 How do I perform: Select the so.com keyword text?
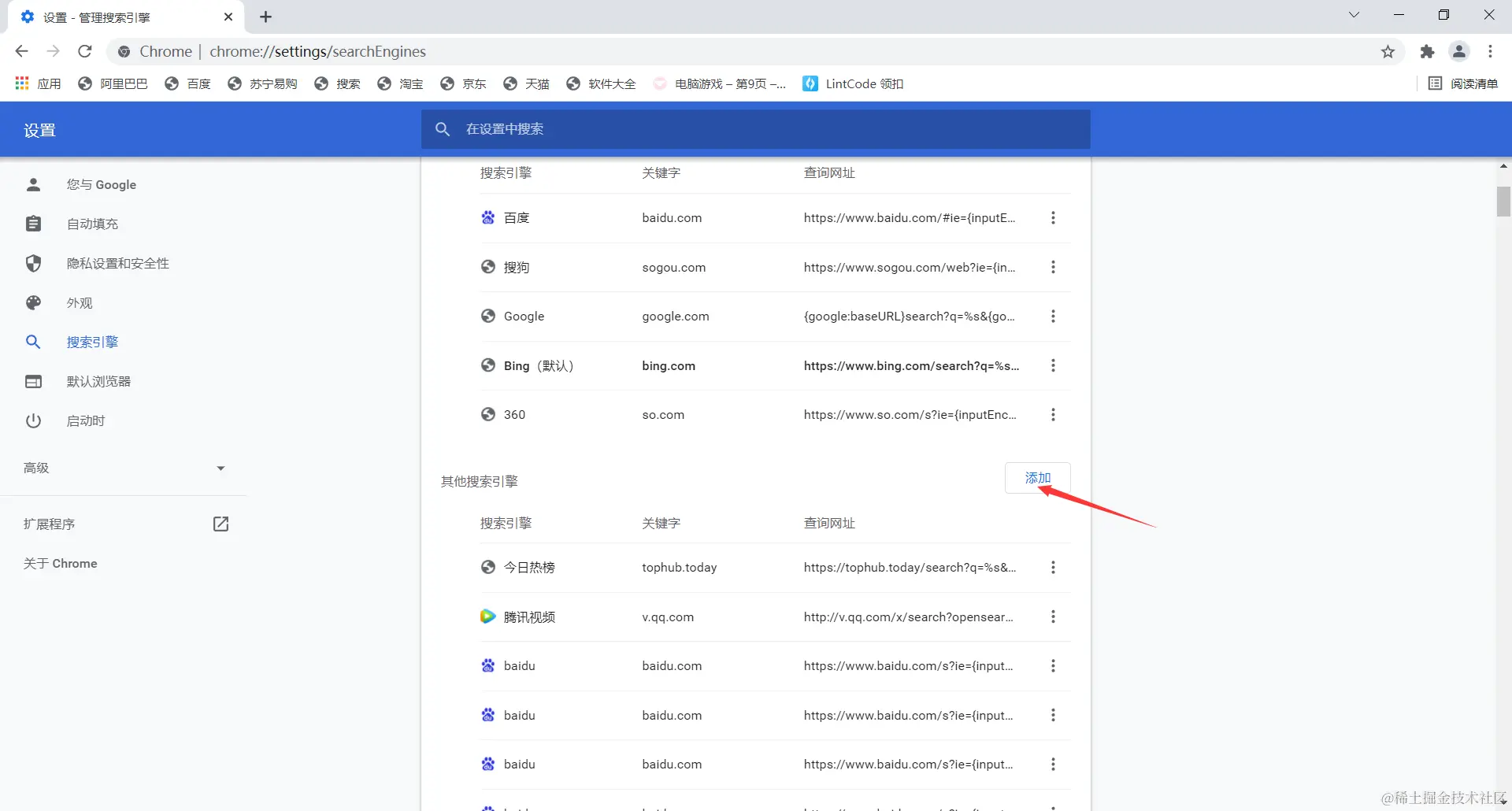point(663,415)
